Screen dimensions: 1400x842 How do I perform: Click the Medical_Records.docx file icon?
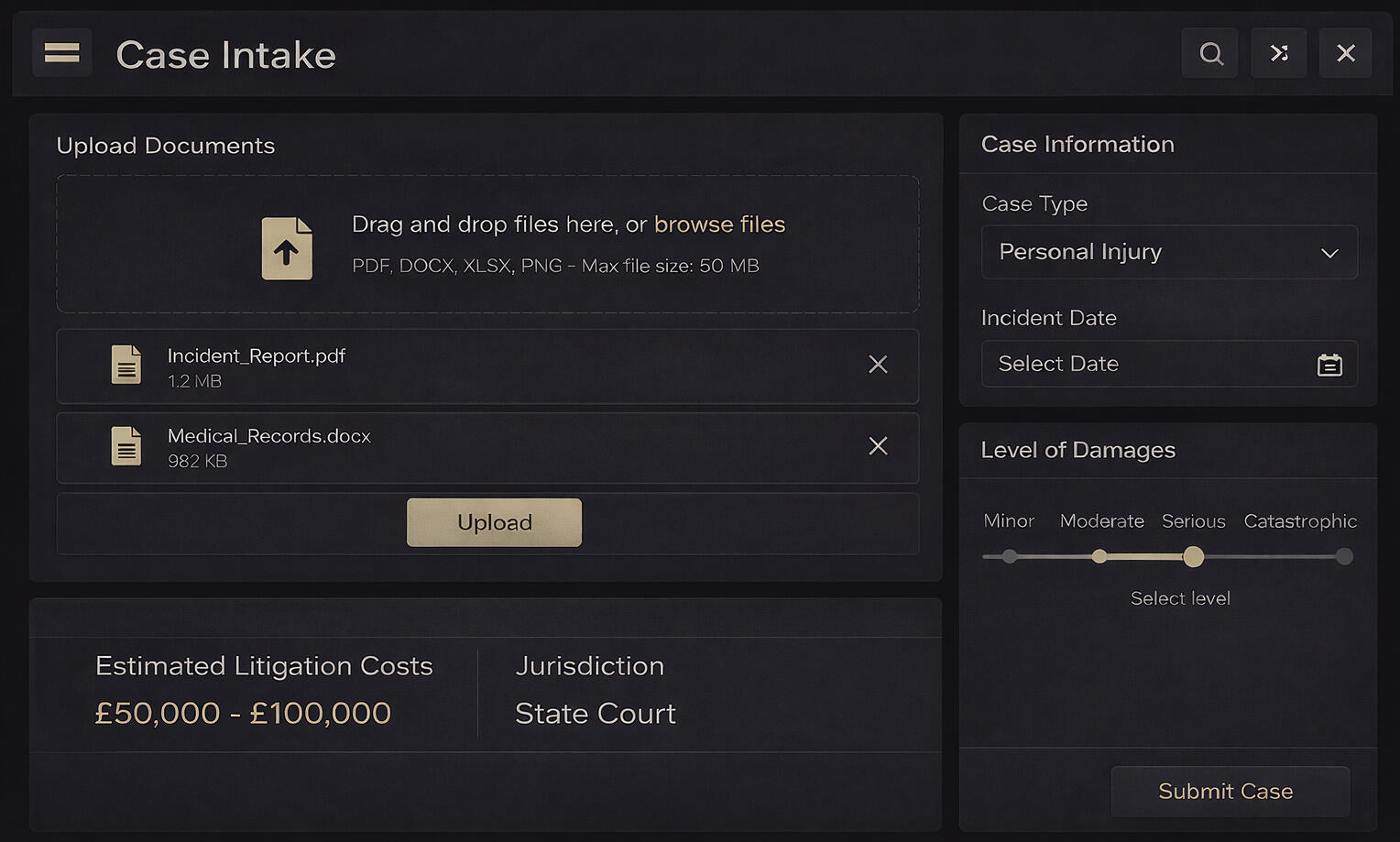(126, 446)
